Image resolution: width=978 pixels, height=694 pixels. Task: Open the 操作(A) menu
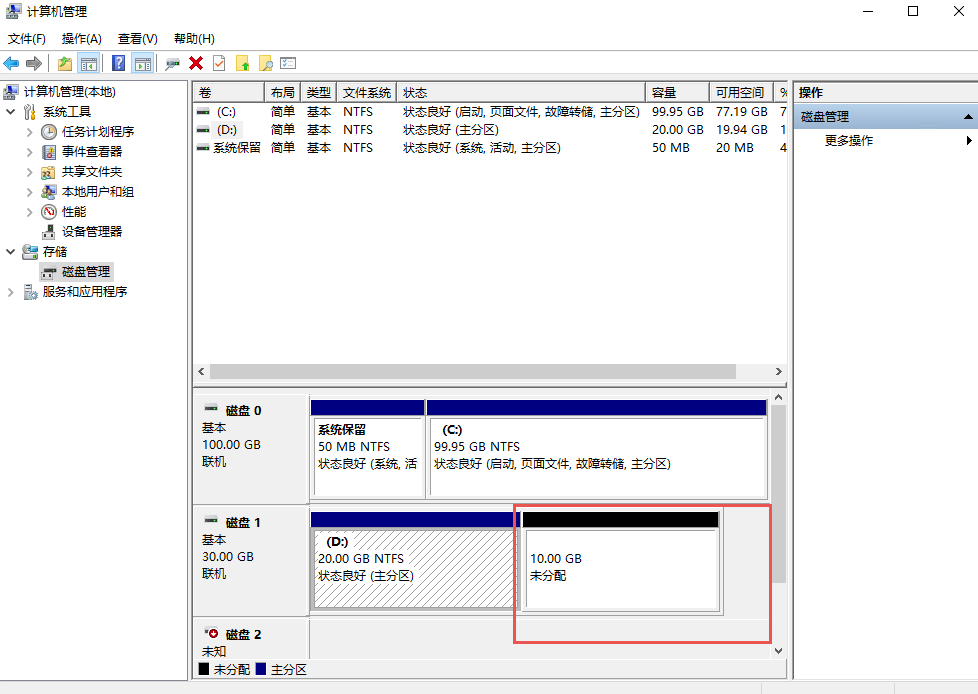tap(81, 39)
